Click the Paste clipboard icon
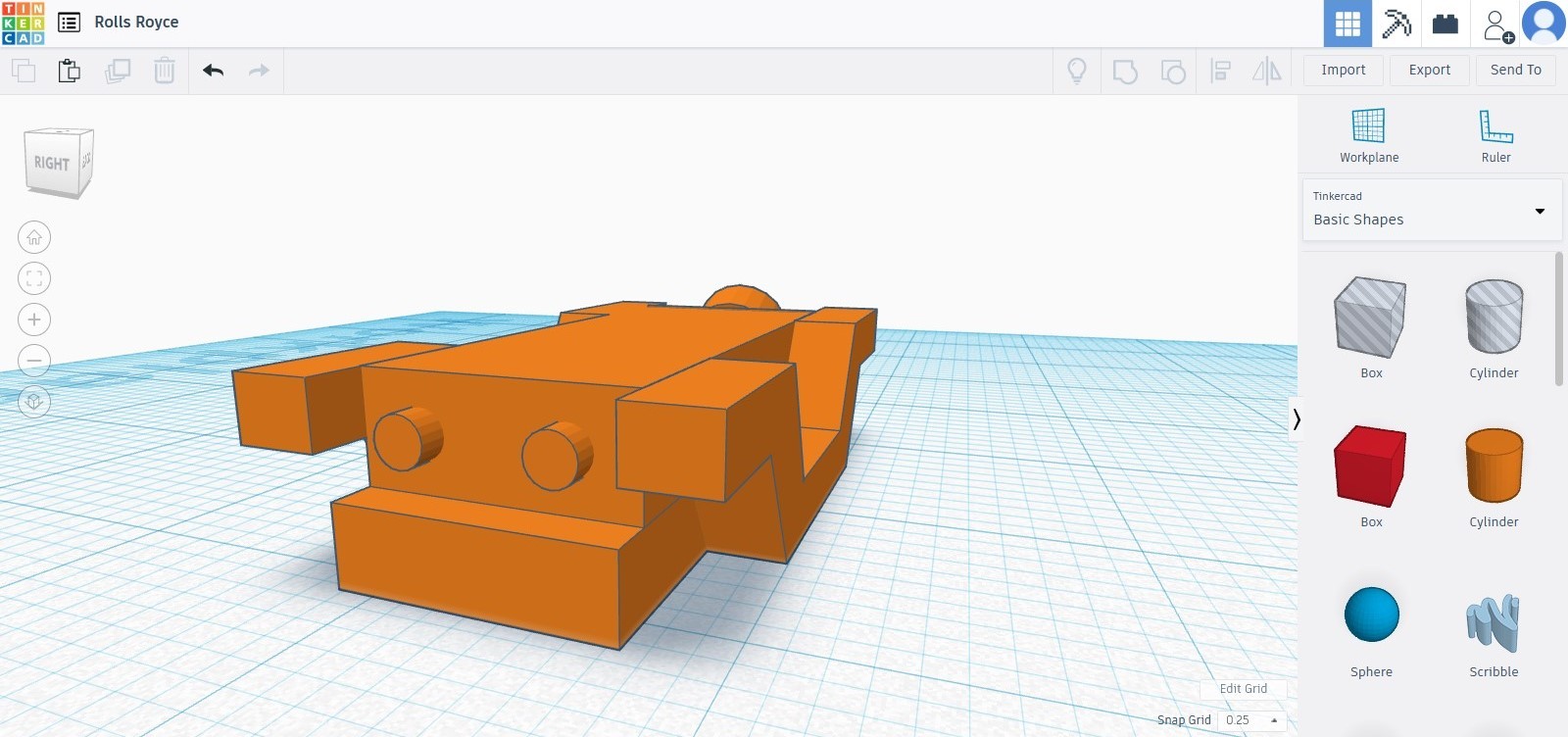 (69, 71)
